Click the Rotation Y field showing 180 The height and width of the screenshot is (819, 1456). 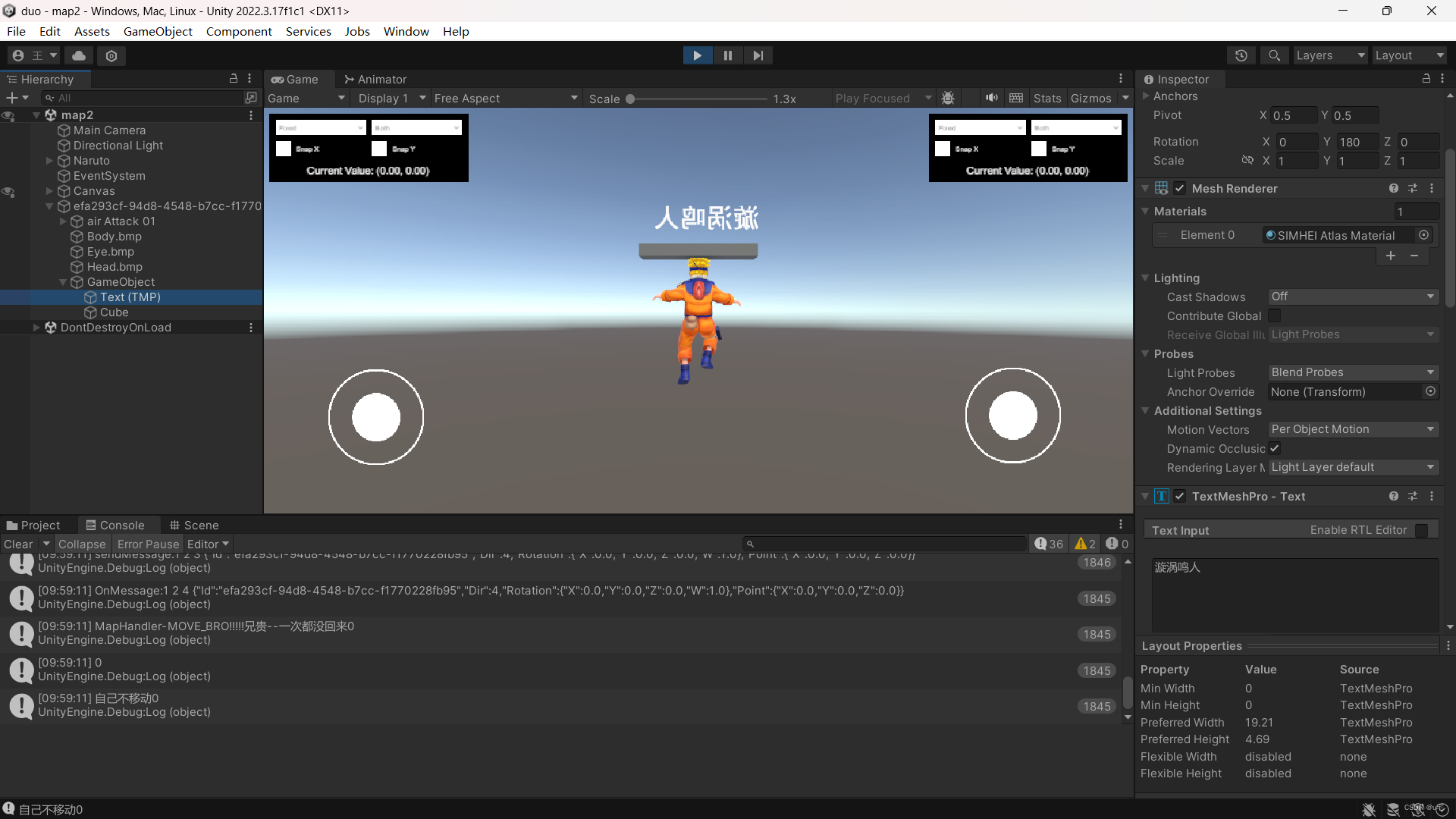coord(1357,142)
